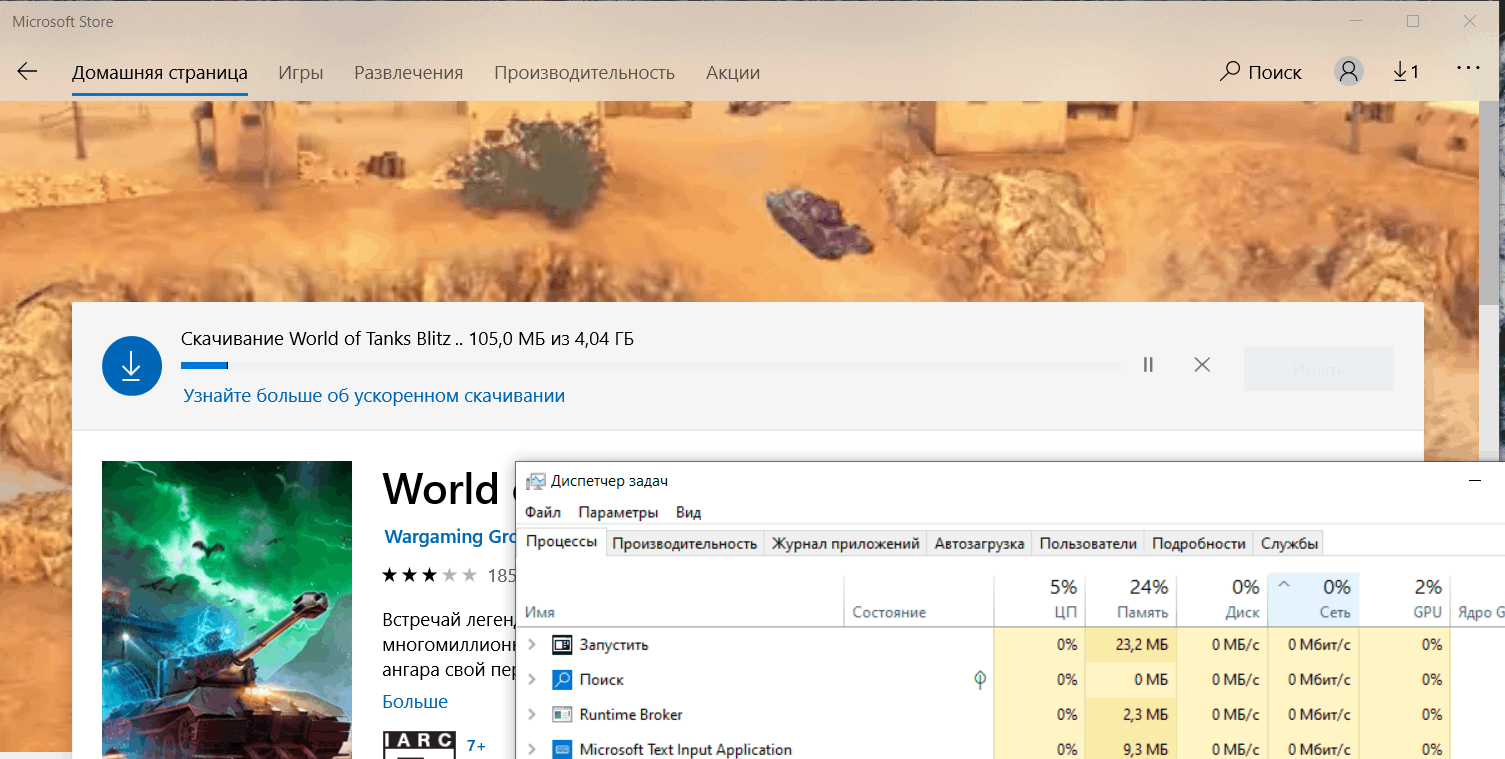Screen dimensions: 1505x759
Task: Click the Поиск process magnifier icon
Action: click(x=562, y=680)
